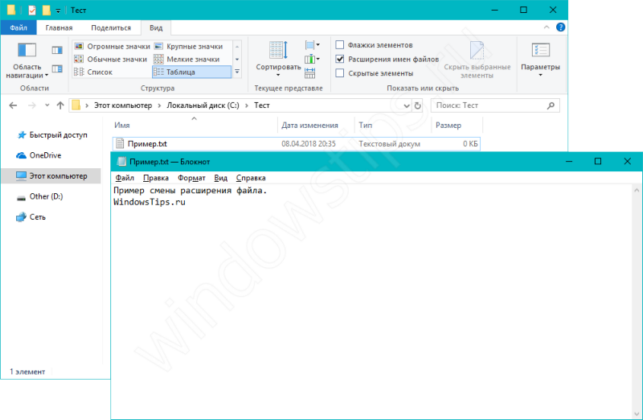Open the Сортировать sort menu
The height and width of the screenshot is (420, 643).
pyautogui.click(x=278, y=58)
